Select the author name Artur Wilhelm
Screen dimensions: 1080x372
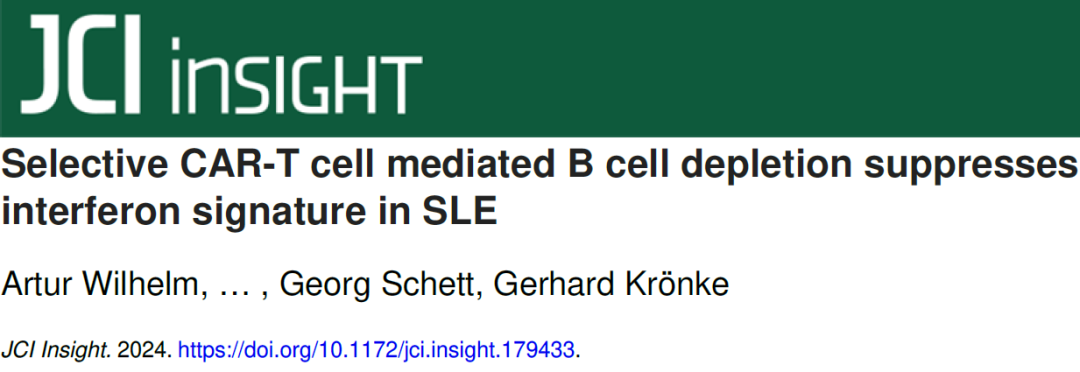105,285
